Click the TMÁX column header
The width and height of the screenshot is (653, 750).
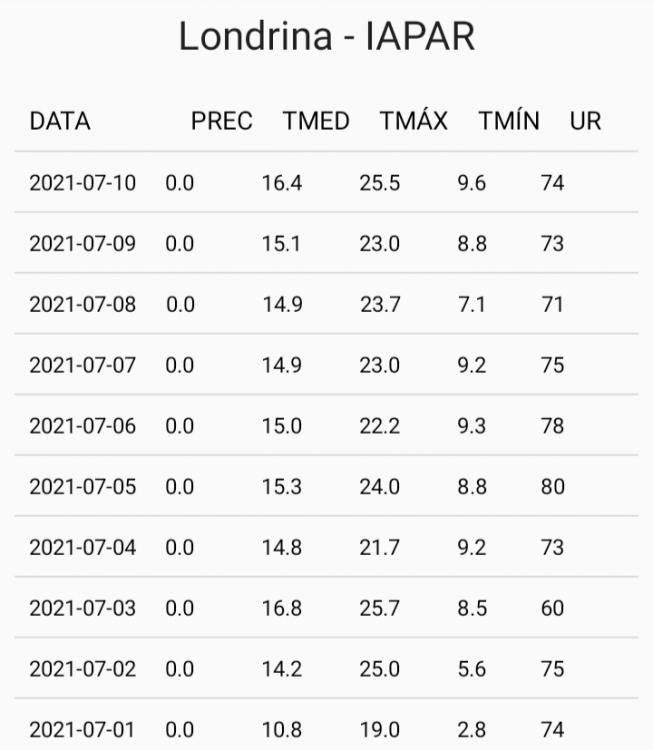[x=414, y=122]
